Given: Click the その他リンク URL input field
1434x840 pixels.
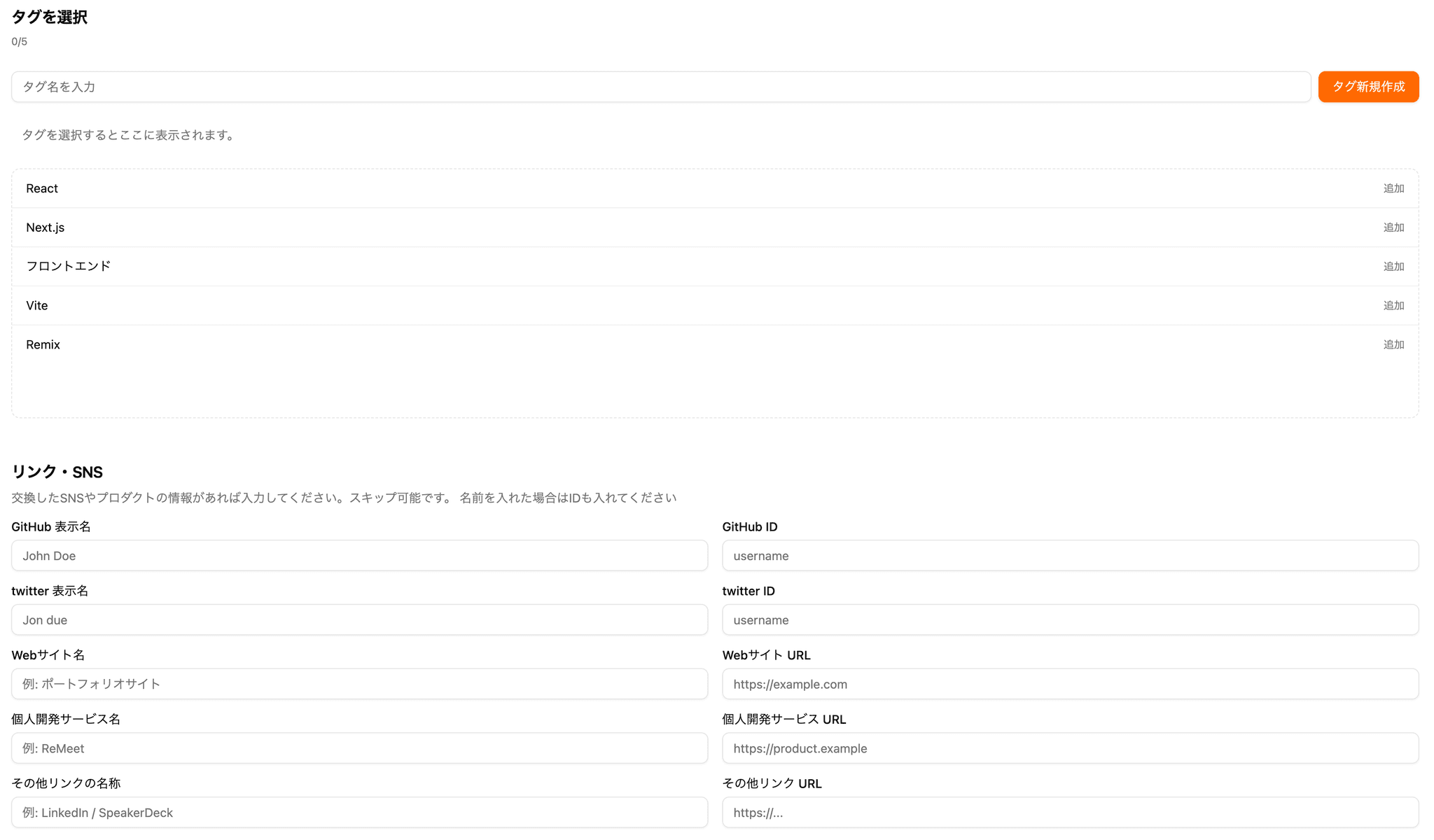Looking at the screenshot, I should click(x=1070, y=813).
